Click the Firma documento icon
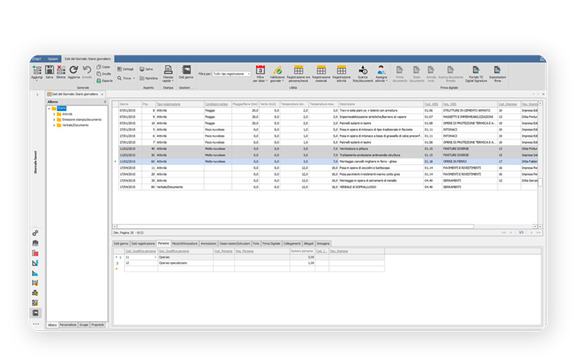 [400, 70]
